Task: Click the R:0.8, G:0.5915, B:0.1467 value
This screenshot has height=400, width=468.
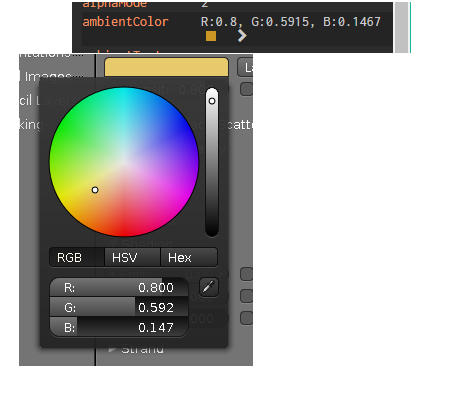Action: (291, 22)
